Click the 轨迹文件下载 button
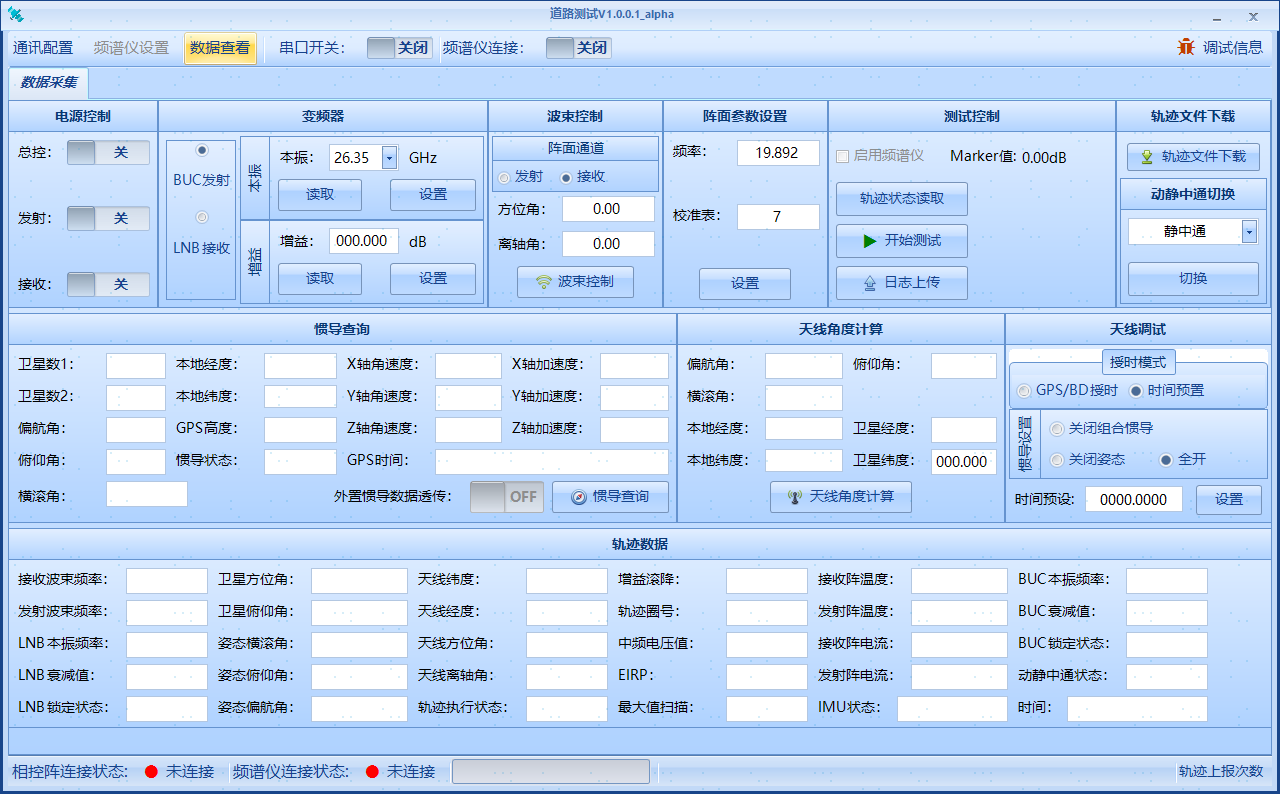The image size is (1280, 794). (x=1193, y=157)
